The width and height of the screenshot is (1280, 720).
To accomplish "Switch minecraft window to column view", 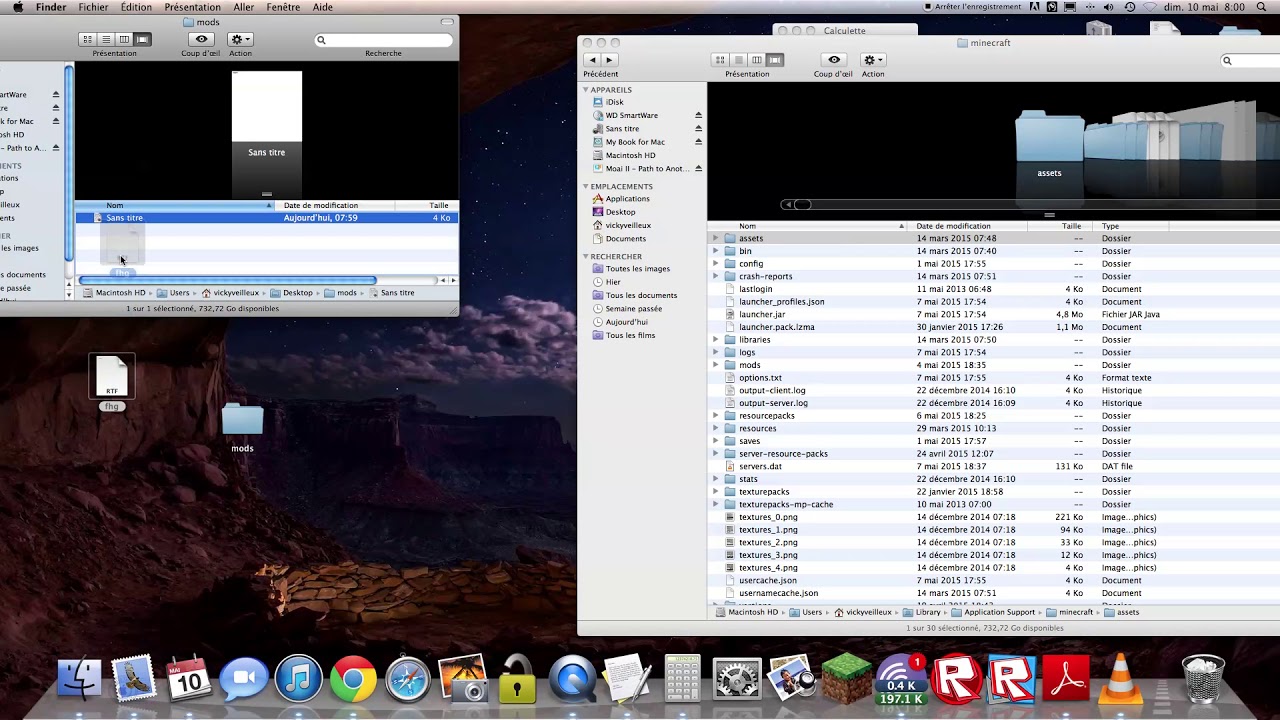I will point(756,60).
